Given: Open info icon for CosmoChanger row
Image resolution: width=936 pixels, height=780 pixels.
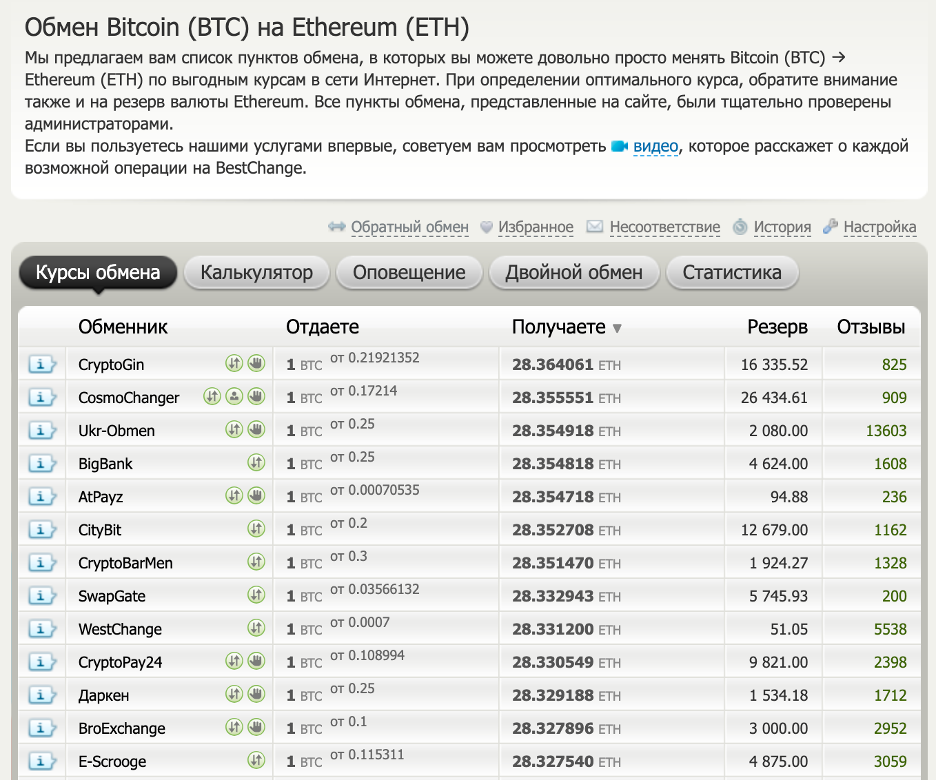Looking at the screenshot, I should [x=42, y=397].
